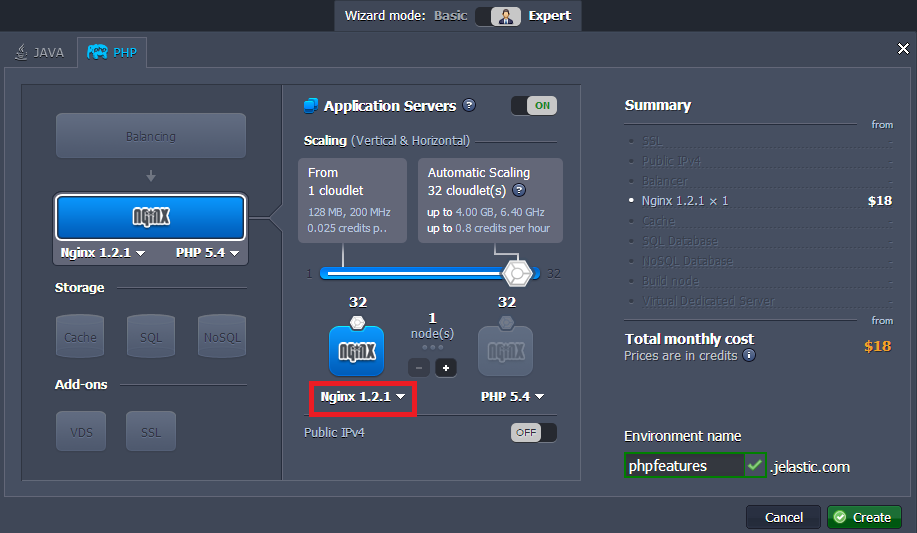Image resolution: width=917 pixels, height=533 pixels.
Task: Click the cloudlet scaling slider handle
Action: point(517,273)
